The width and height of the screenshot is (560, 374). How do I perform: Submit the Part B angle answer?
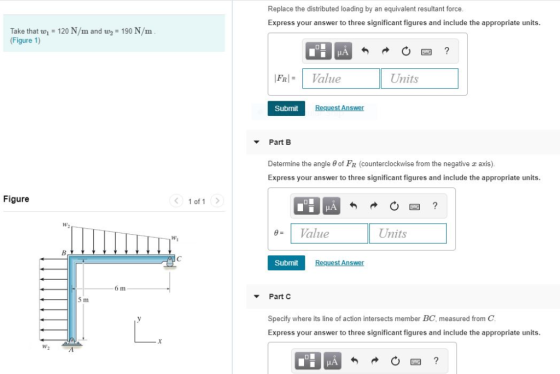click(x=286, y=263)
